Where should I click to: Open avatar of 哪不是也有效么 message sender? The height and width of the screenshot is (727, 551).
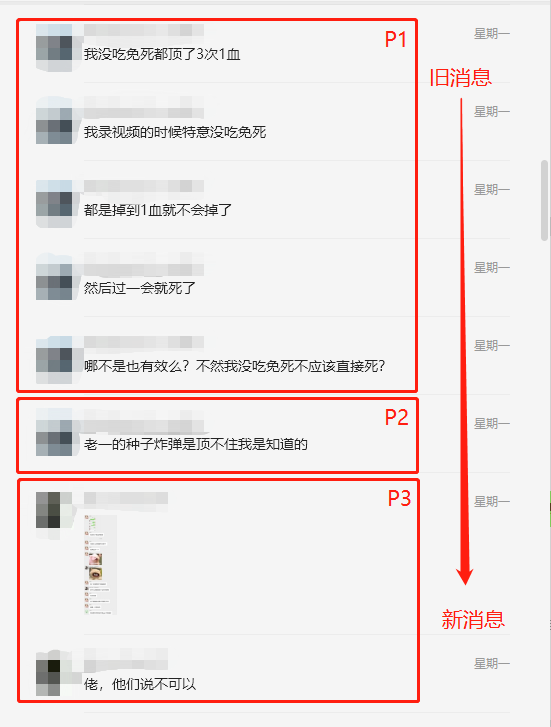coord(54,360)
